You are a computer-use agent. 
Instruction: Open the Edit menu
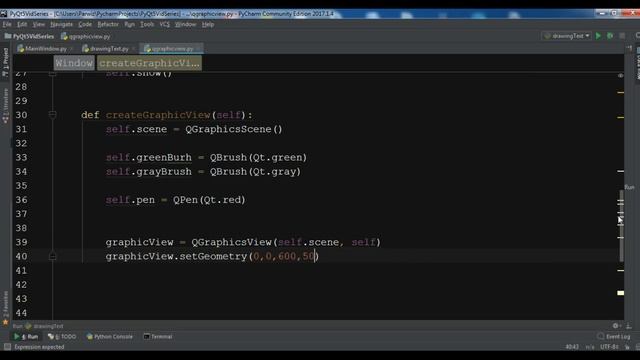(x=22, y=24)
